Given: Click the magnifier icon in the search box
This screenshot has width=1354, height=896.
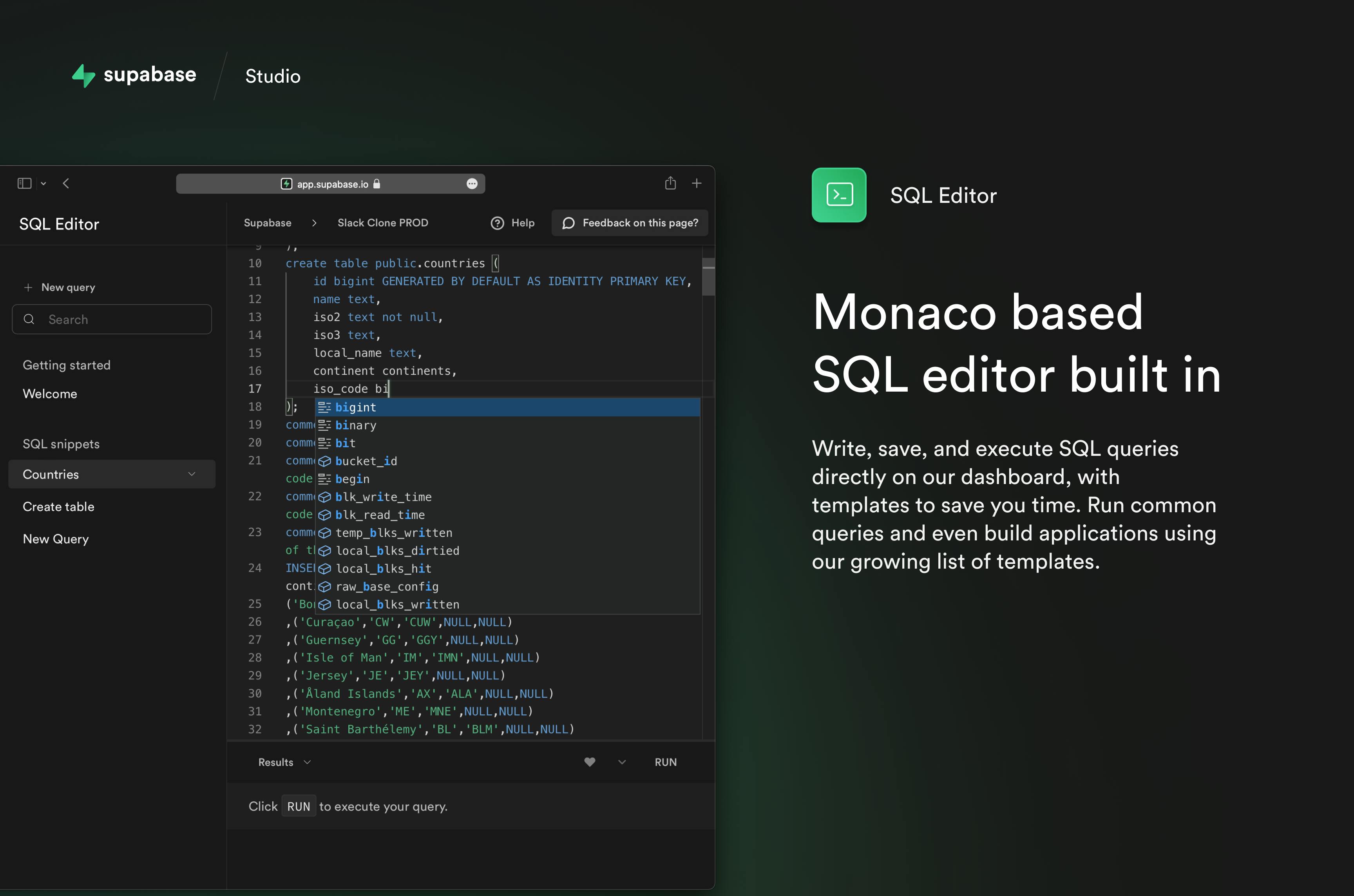Looking at the screenshot, I should click(x=29, y=320).
